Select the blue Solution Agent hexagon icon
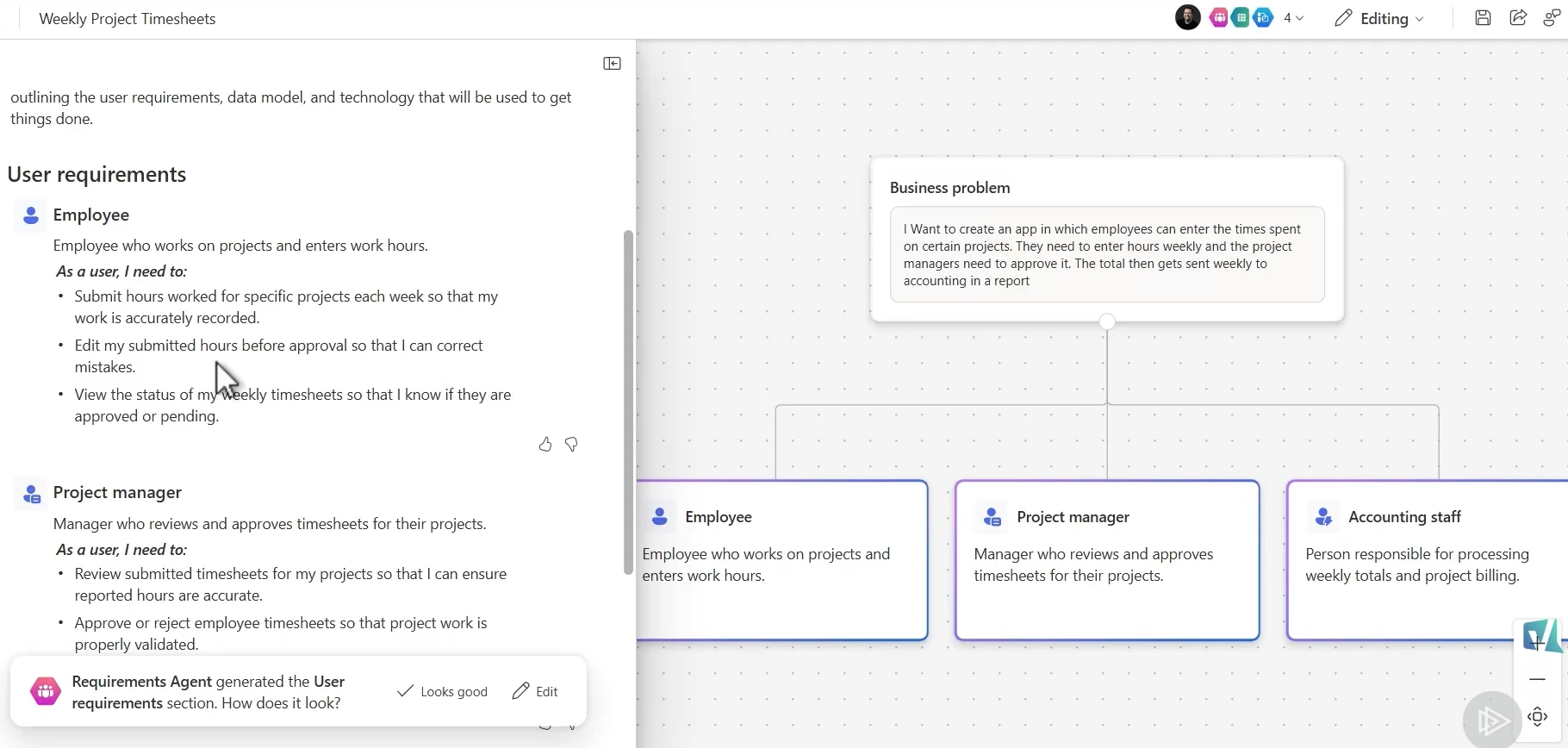Viewport: 1568px width, 748px height. coord(1263,17)
